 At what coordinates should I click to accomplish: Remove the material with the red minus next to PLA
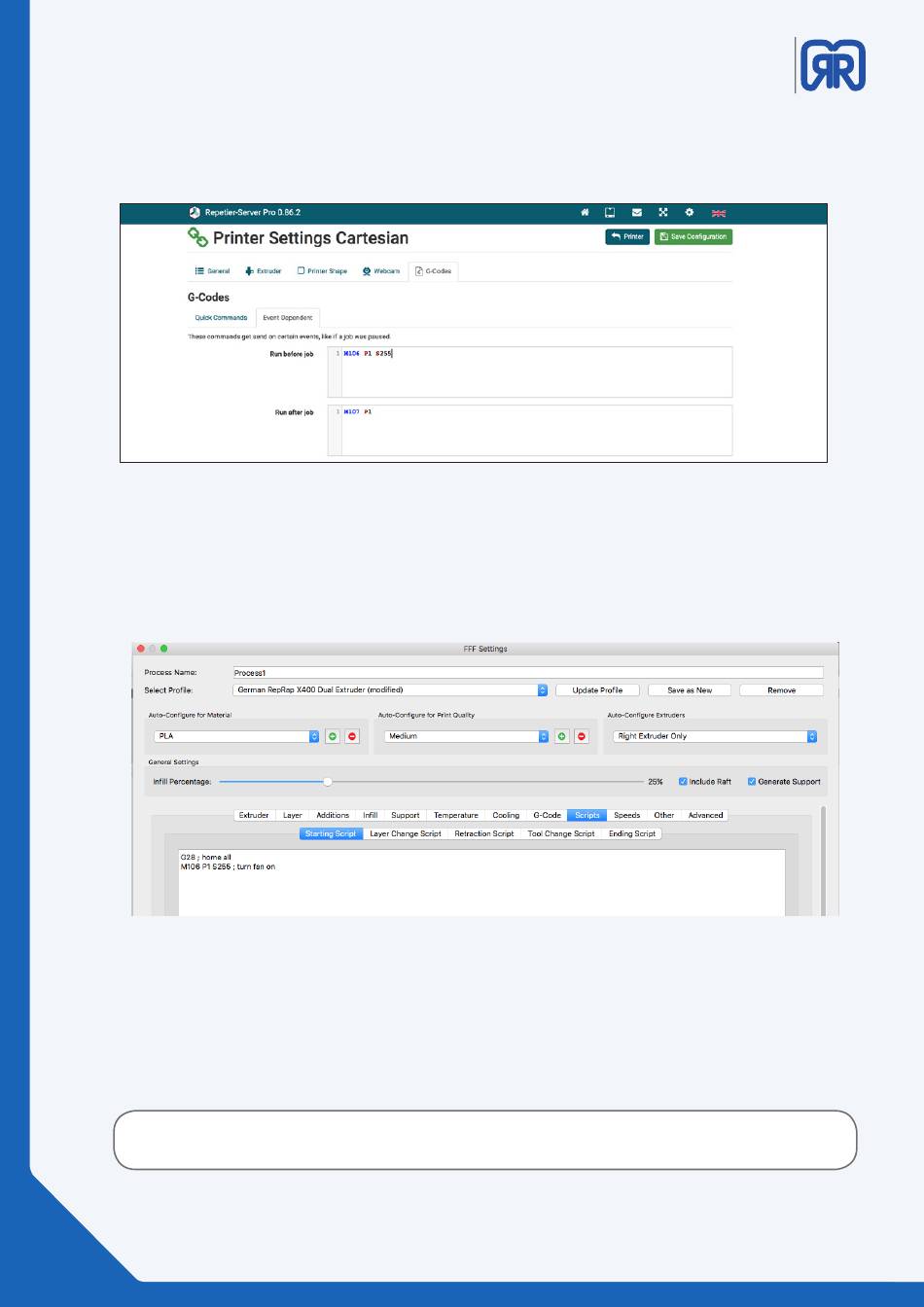pos(352,736)
